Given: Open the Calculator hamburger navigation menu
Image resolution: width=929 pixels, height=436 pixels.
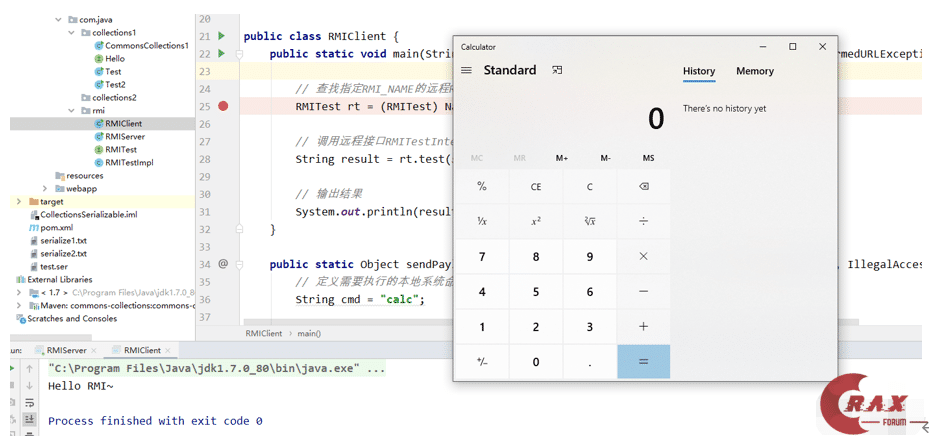Looking at the screenshot, I should (x=466, y=70).
